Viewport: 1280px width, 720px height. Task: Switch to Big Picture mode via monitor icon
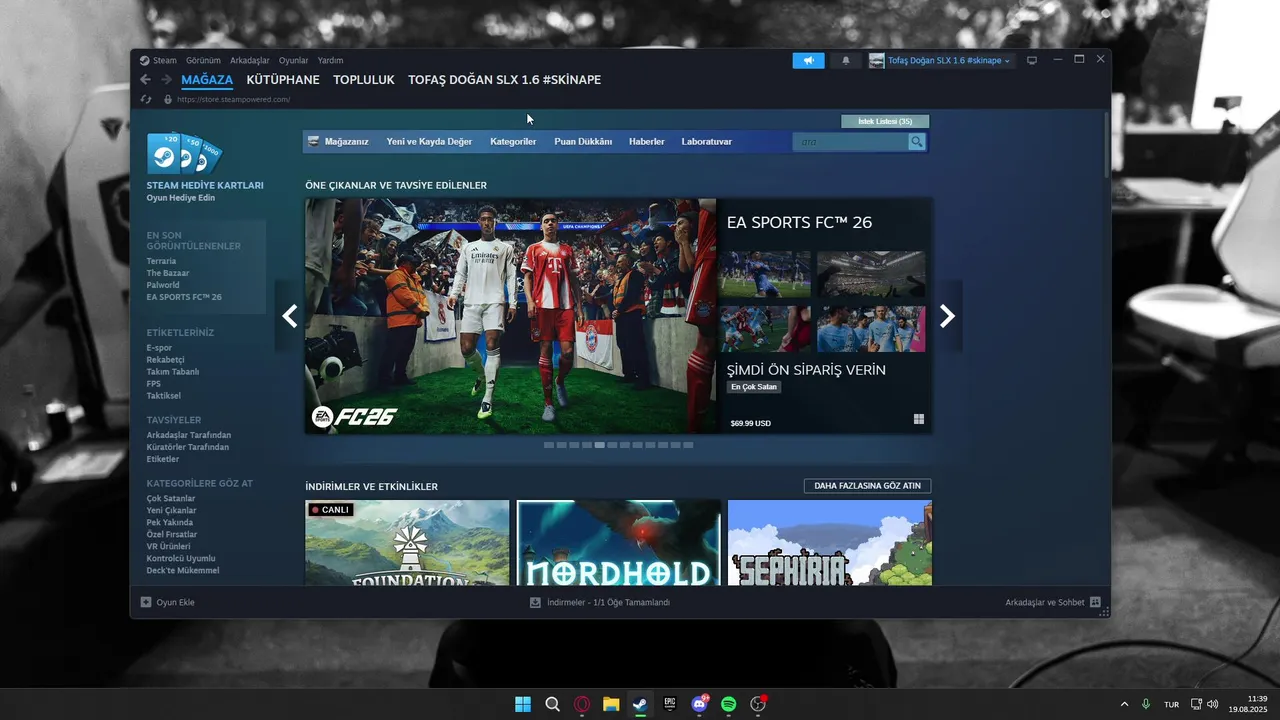pos(1032,61)
